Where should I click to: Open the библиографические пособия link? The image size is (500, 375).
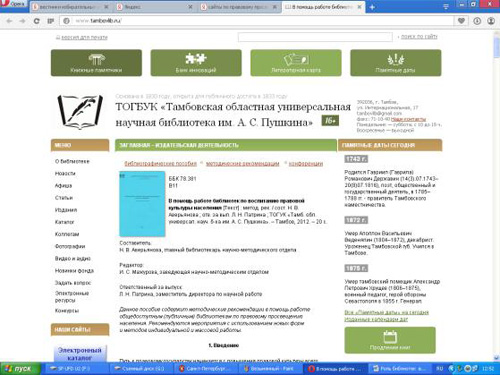coord(160,164)
